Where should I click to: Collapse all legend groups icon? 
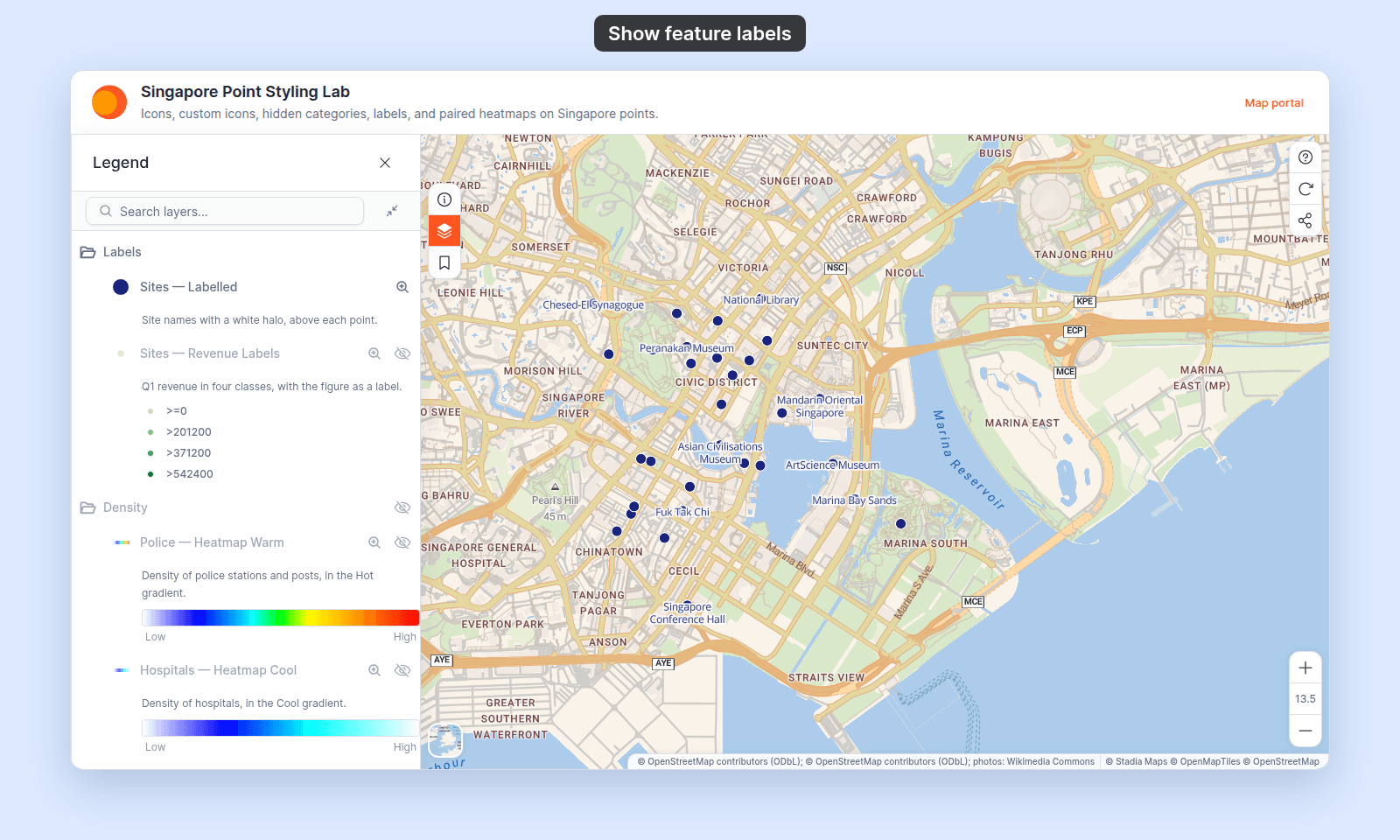392,211
